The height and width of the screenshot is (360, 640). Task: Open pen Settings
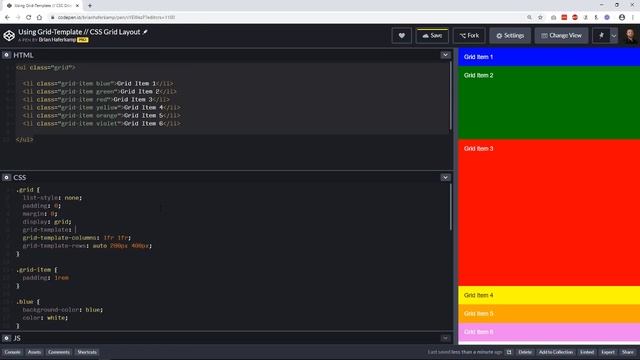click(x=510, y=36)
